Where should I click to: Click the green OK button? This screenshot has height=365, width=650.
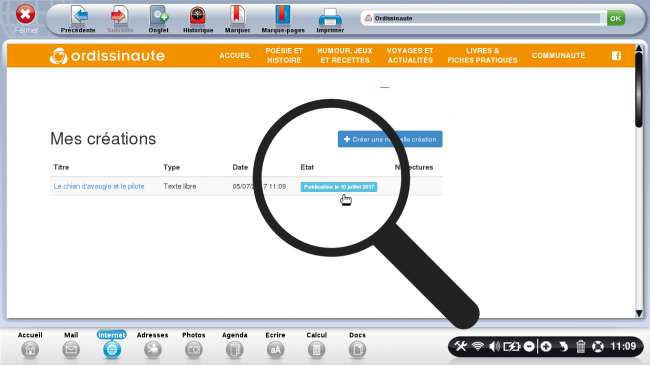(x=616, y=18)
